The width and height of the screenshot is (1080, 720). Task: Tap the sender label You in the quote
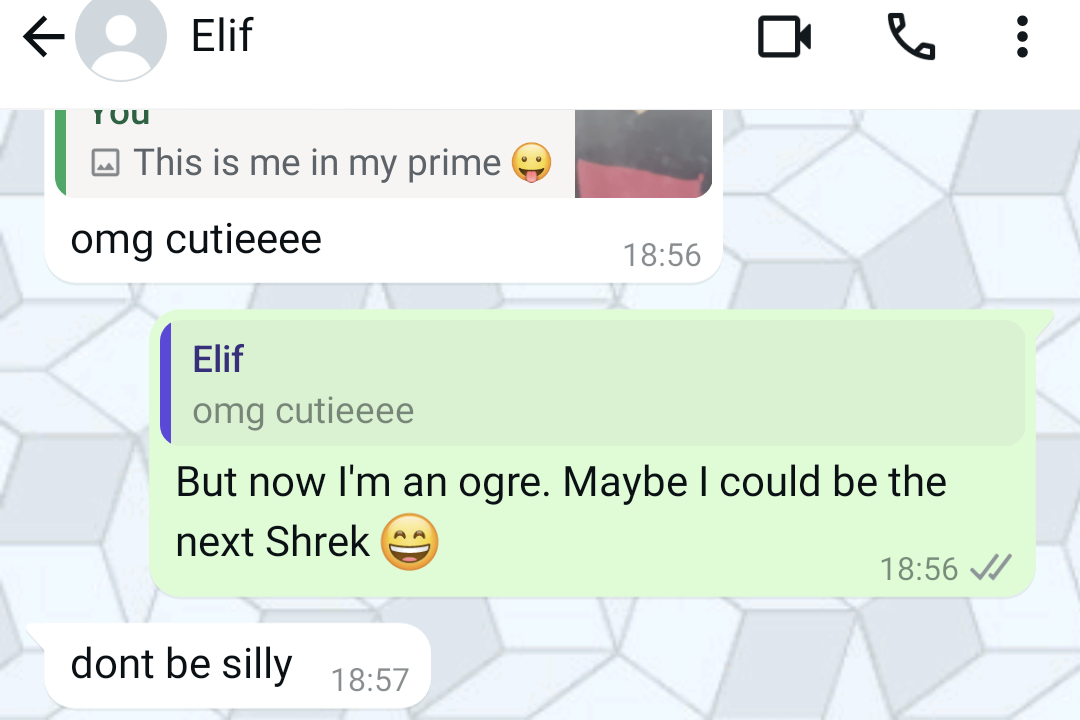tap(119, 113)
